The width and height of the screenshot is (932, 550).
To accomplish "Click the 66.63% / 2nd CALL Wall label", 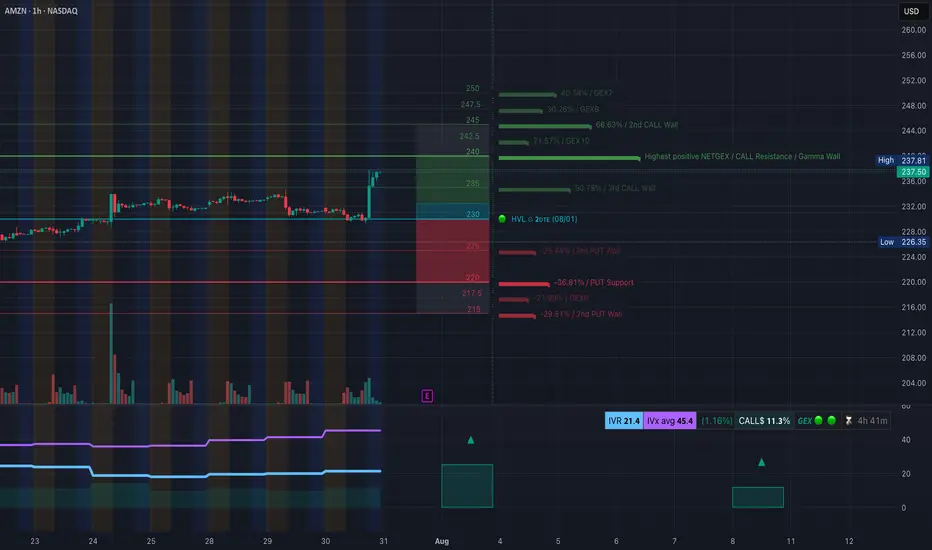I will 637,125.
